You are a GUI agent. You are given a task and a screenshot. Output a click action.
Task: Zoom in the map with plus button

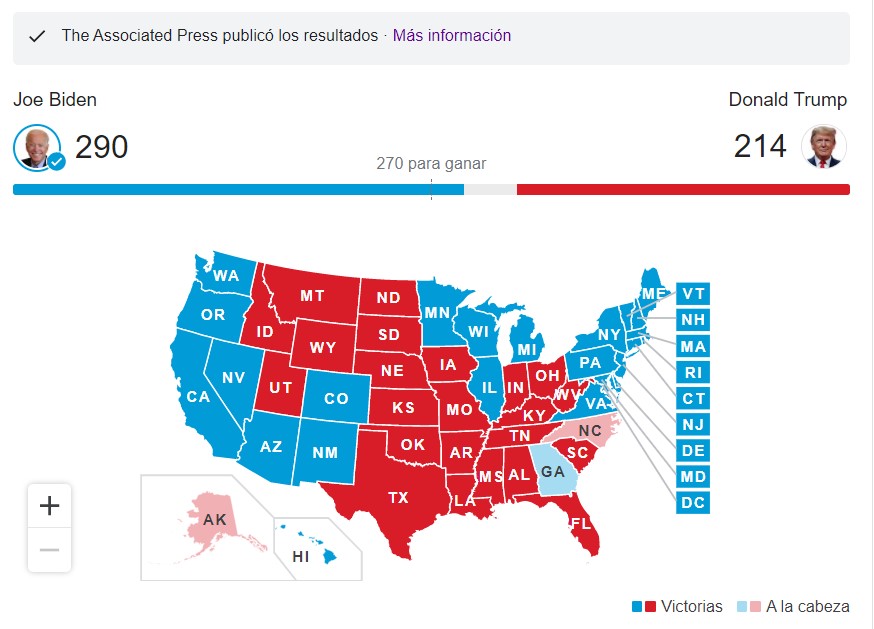coord(50,506)
